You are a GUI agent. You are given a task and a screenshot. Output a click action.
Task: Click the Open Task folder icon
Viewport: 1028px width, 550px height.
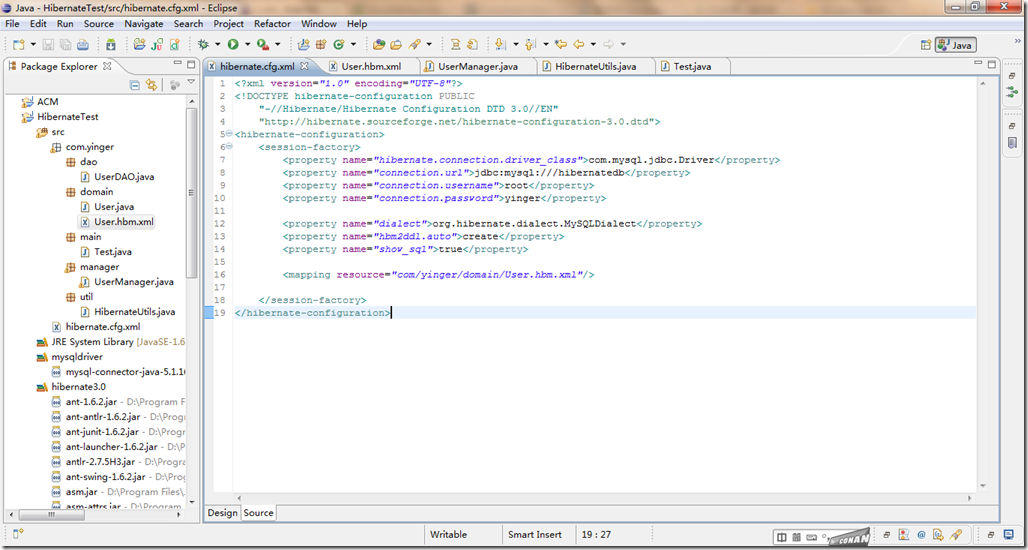coord(396,44)
